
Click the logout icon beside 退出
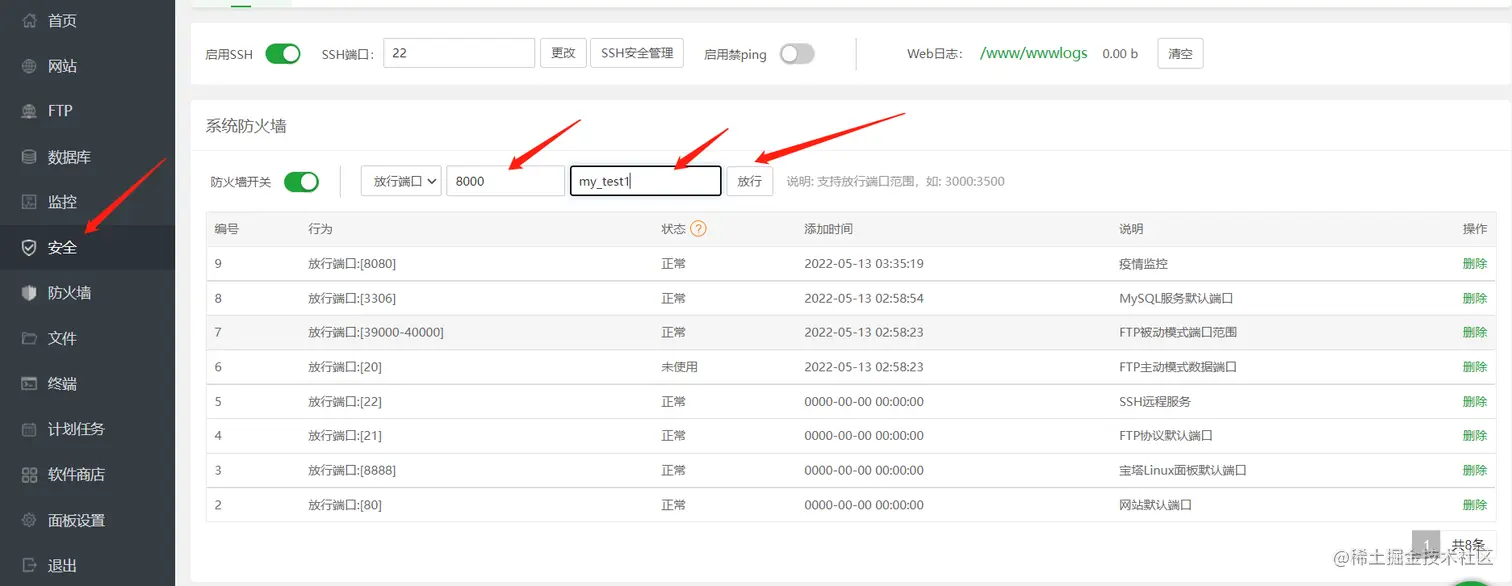[x=29, y=566]
